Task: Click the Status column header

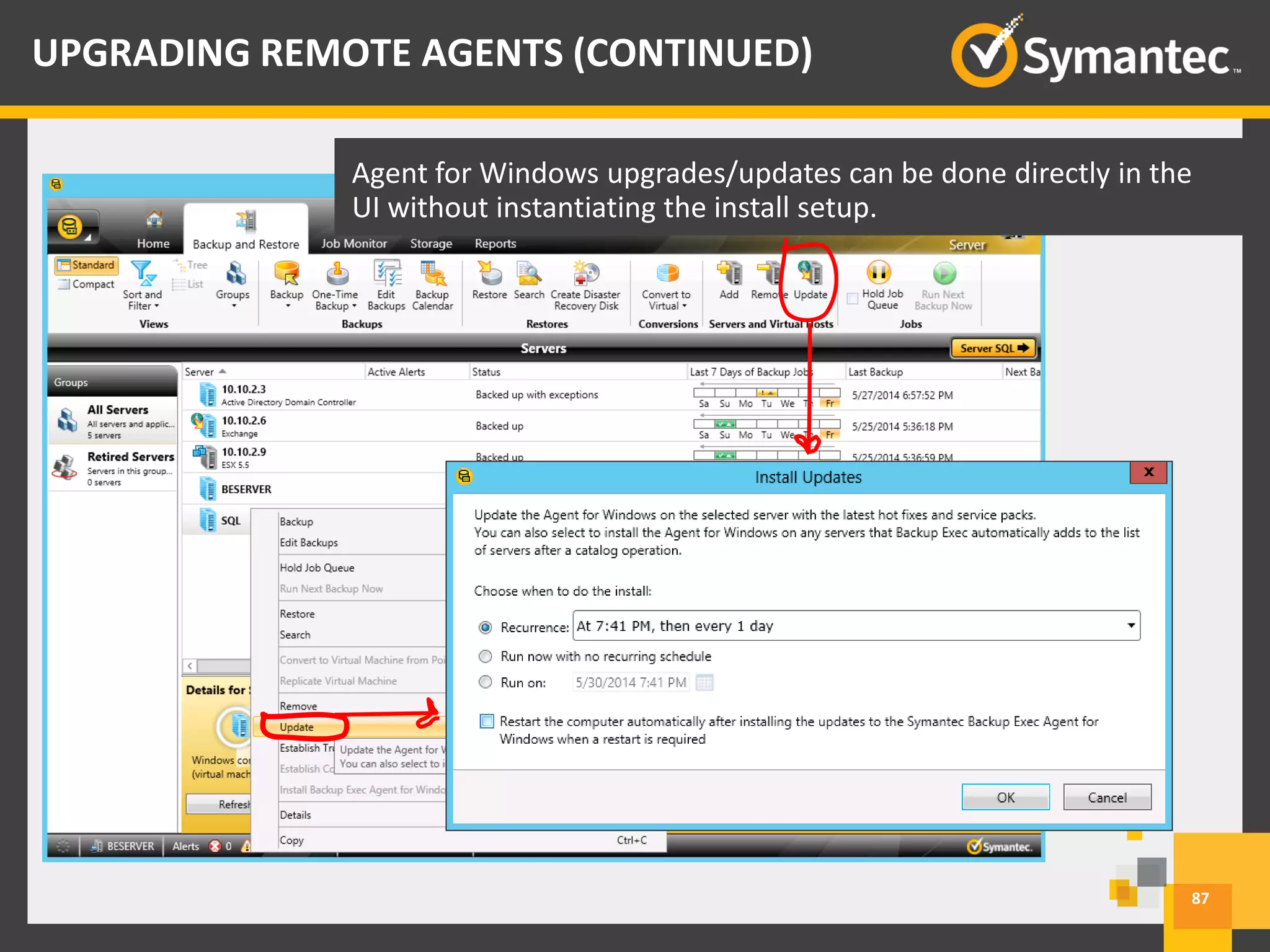Action: 578,372
